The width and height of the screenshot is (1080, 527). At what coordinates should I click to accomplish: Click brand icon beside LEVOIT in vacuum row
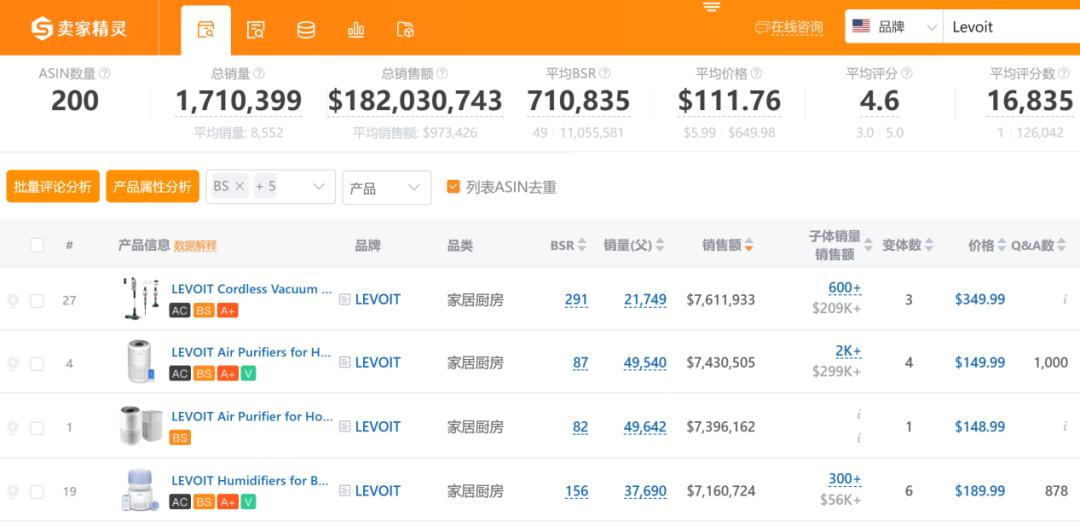[345, 300]
